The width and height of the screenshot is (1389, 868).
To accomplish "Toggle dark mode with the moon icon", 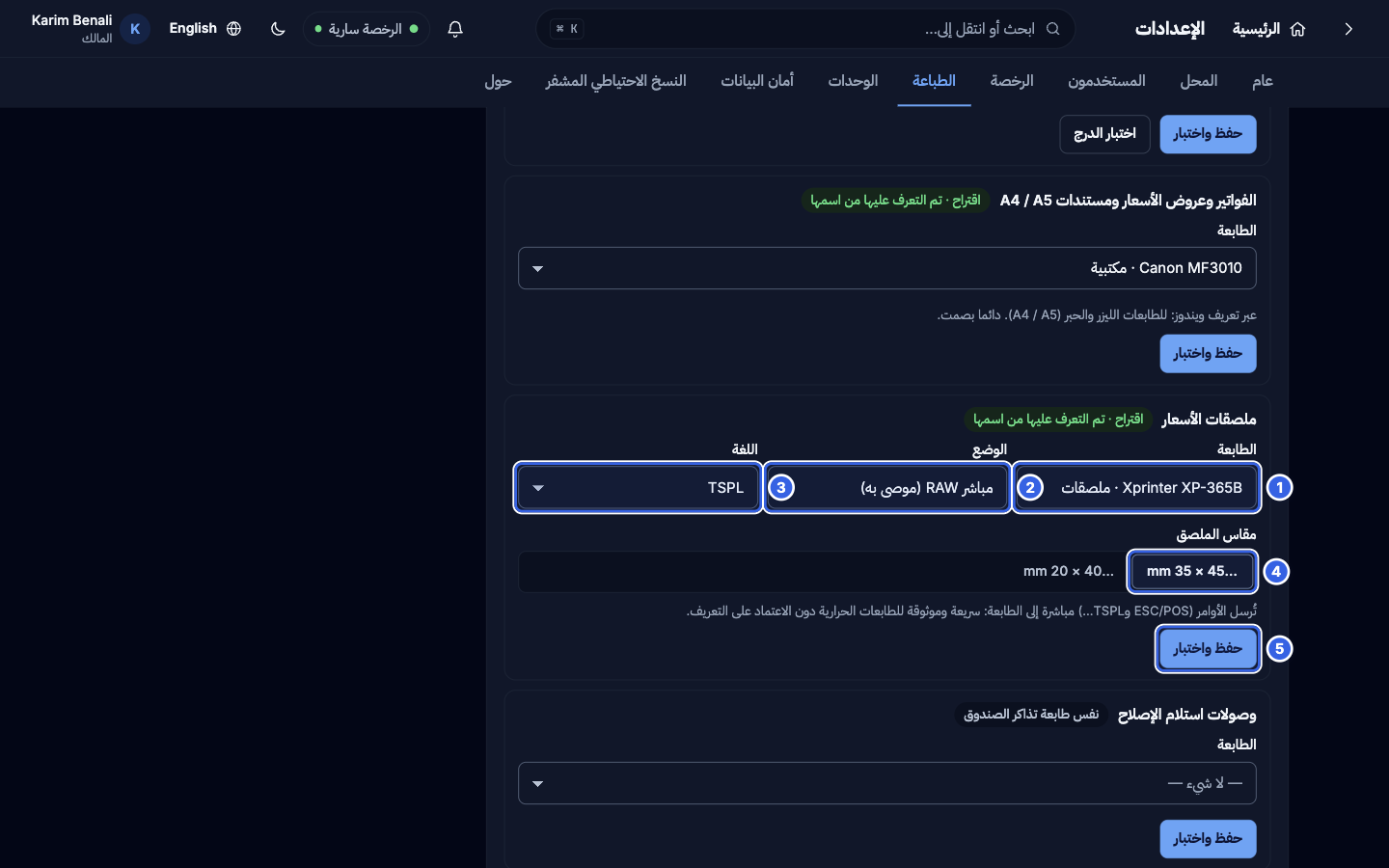I will [278, 29].
